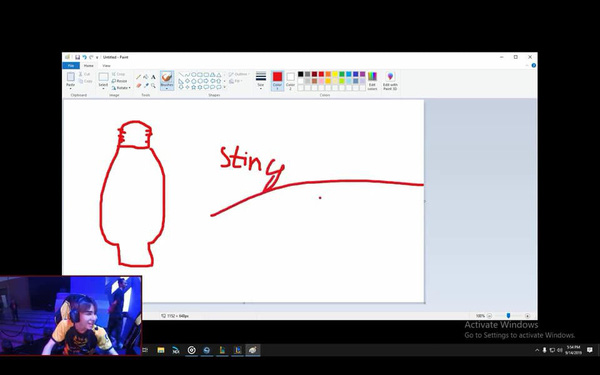Image resolution: width=600 pixels, height=375 pixels.
Task: Pick the green color swatch
Action: coord(342,74)
